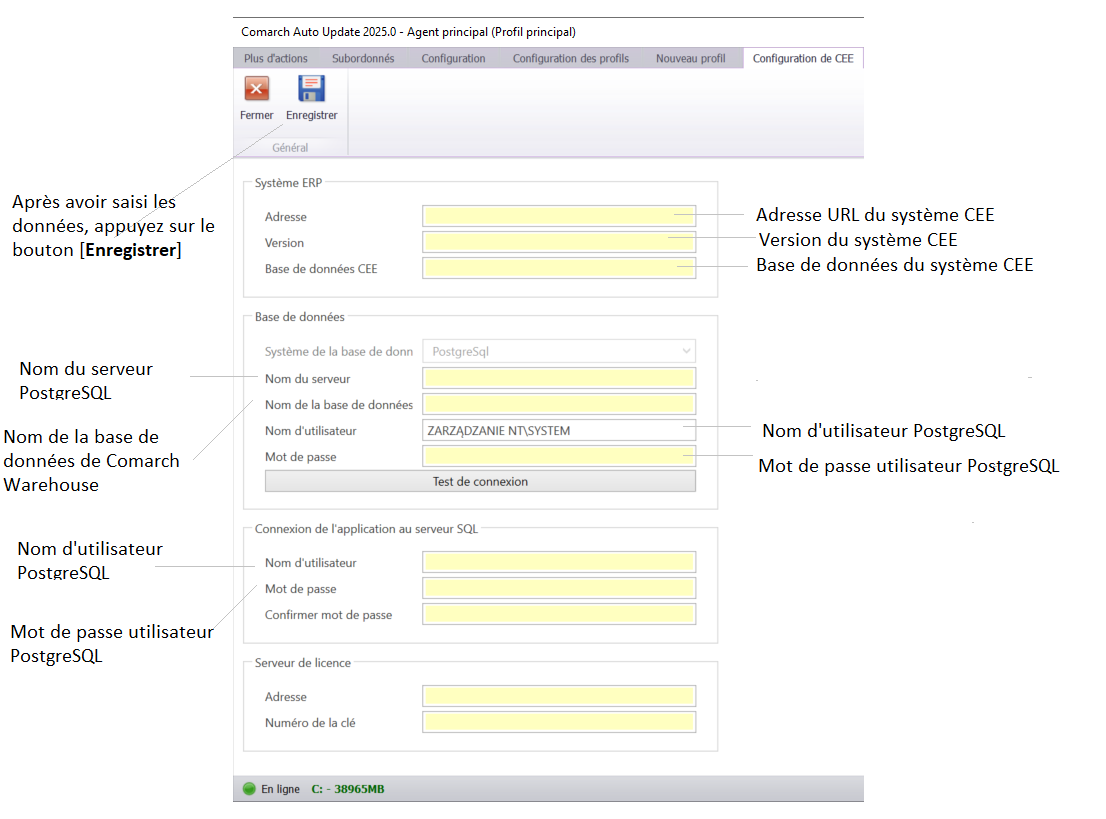Click the Base de données Mot de passe field
The width and height of the screenshot is (1106, 819).
[559, 456]
